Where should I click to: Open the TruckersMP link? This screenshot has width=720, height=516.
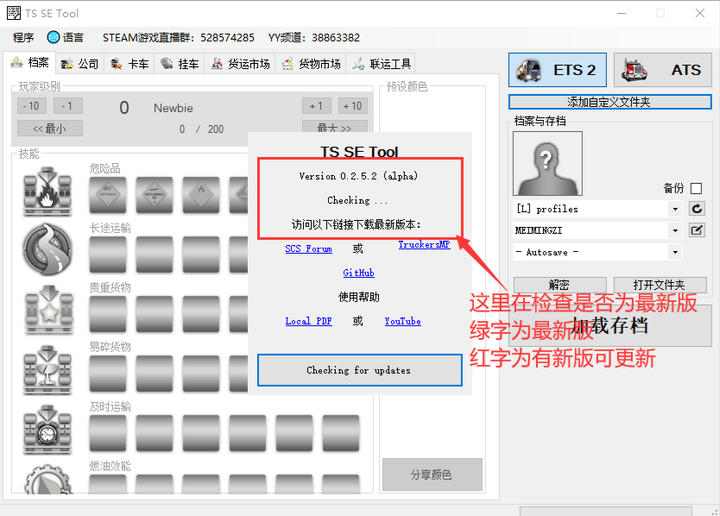click(x=424, y=245)
